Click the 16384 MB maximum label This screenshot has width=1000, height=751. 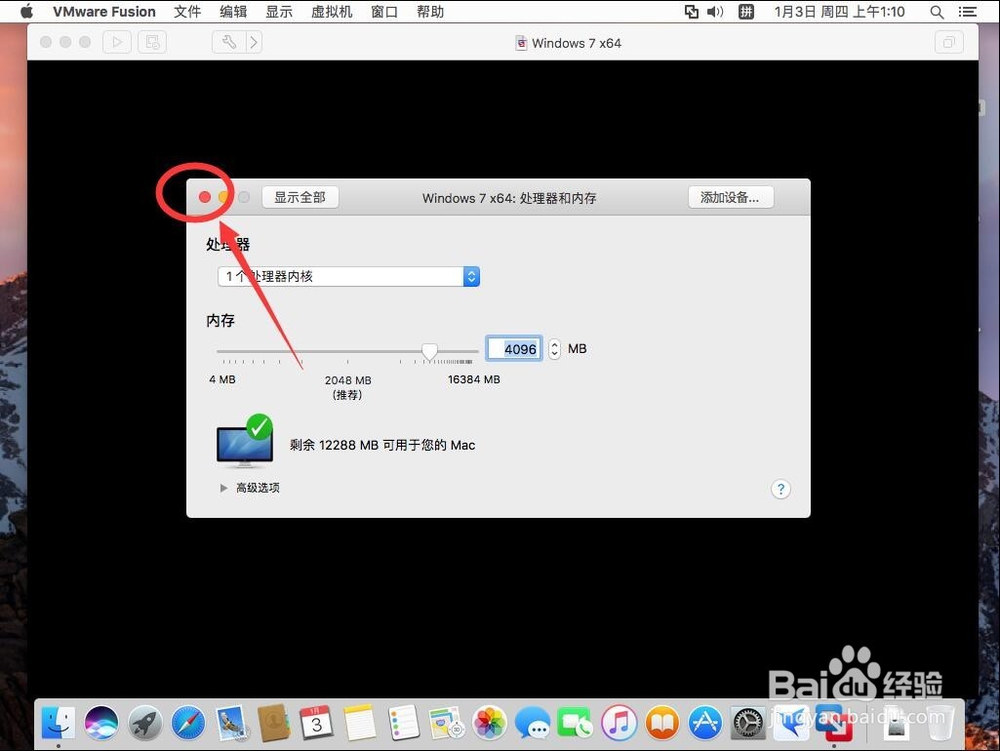[x=474, y=379]
